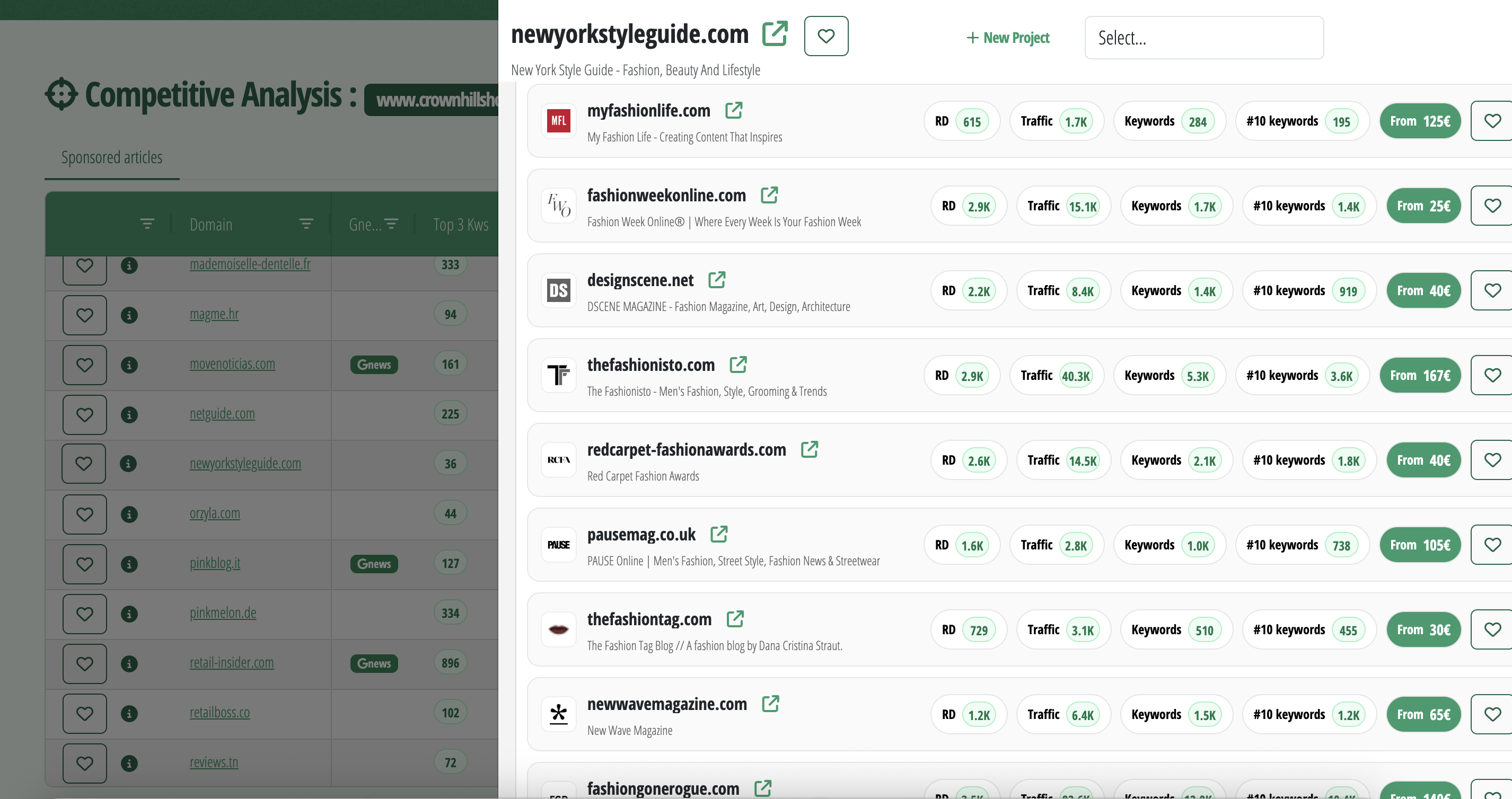Click From 105€ price for pausemag.co.uk

(x=1420, y=545)
